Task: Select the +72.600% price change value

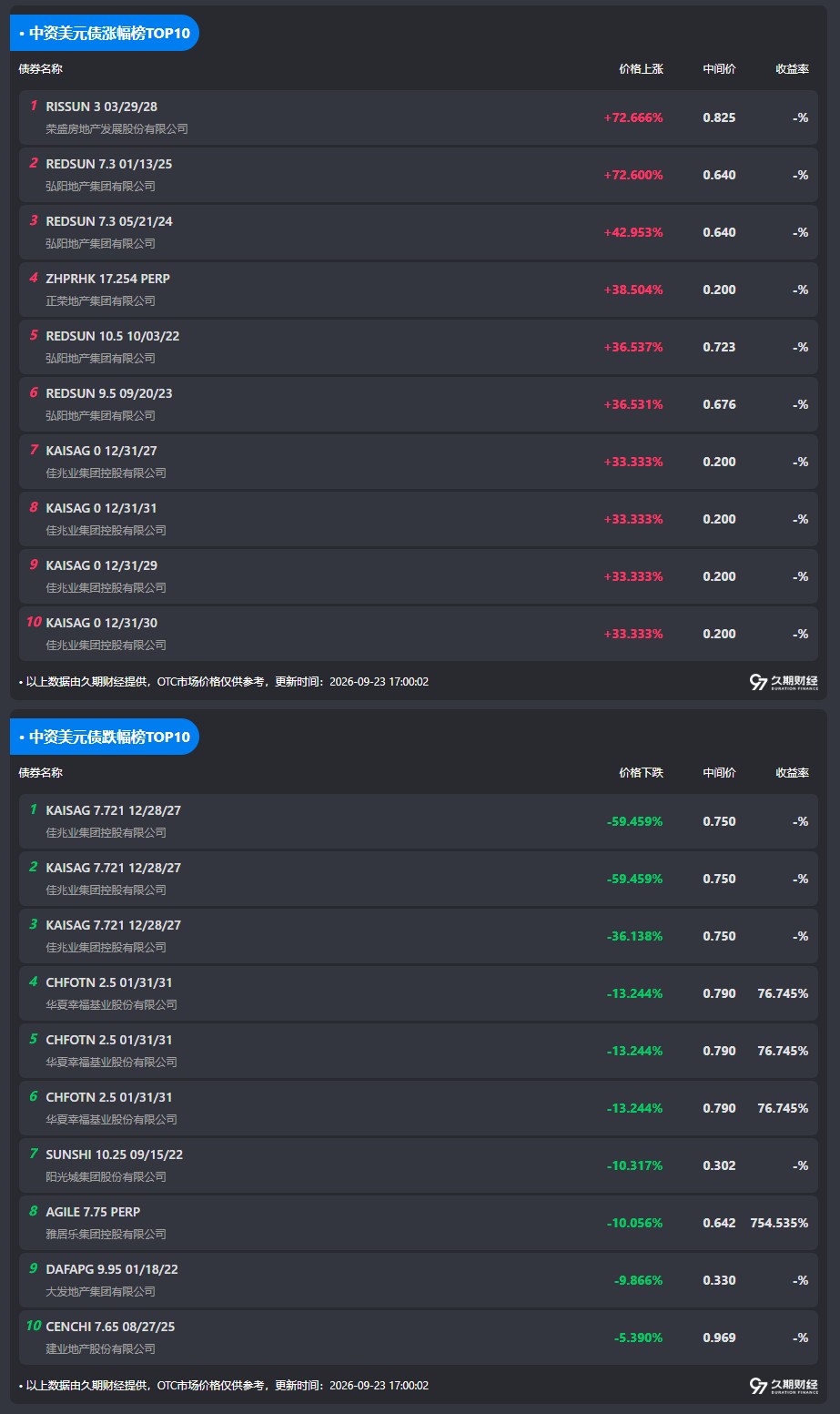Action: click(x=633, y=175)
